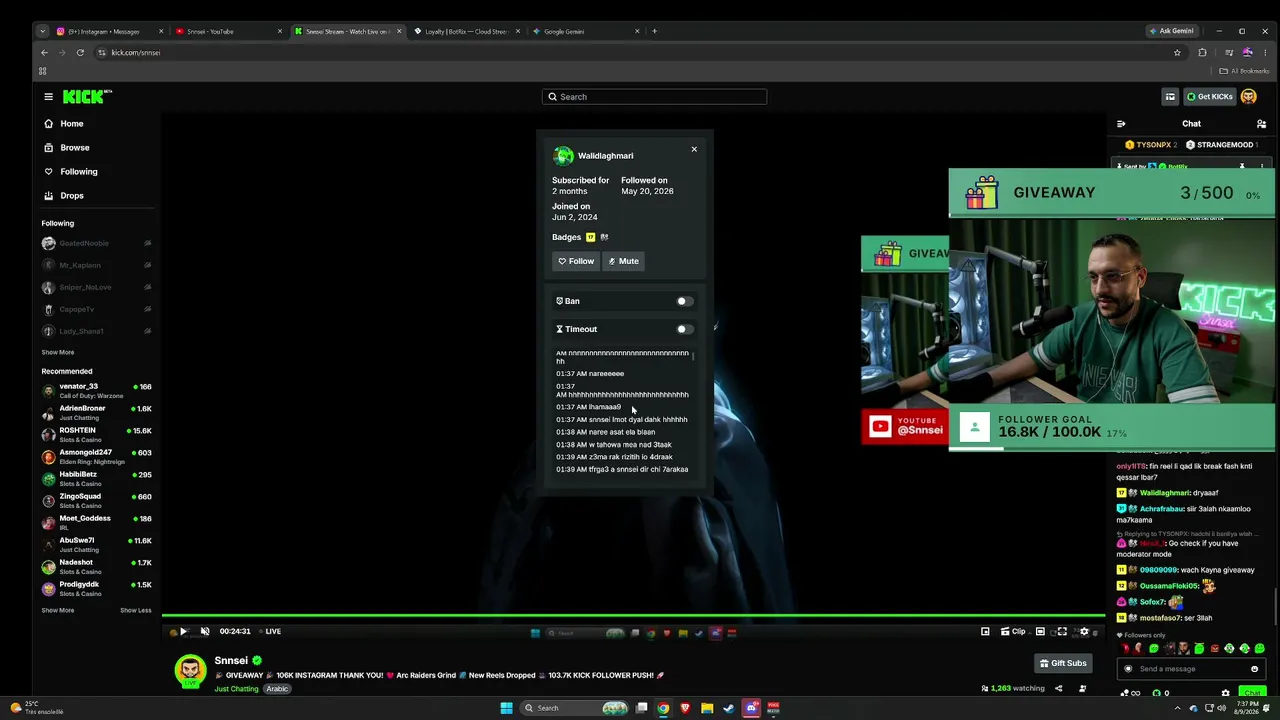Click the Gift Subs button
The width and height of the screenshot is (1280, 720).
1063,663
